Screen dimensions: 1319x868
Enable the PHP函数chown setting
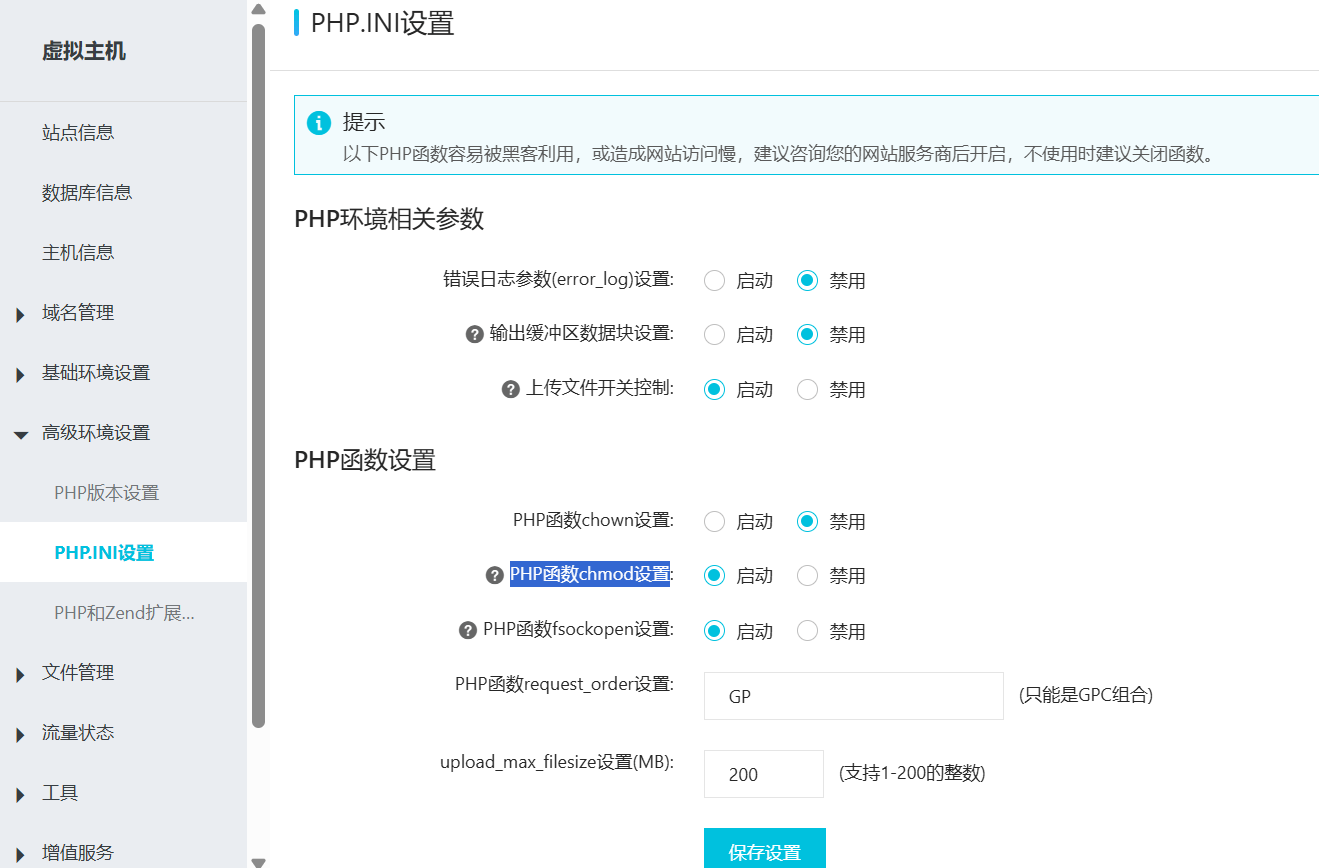[x=714, y=521]
